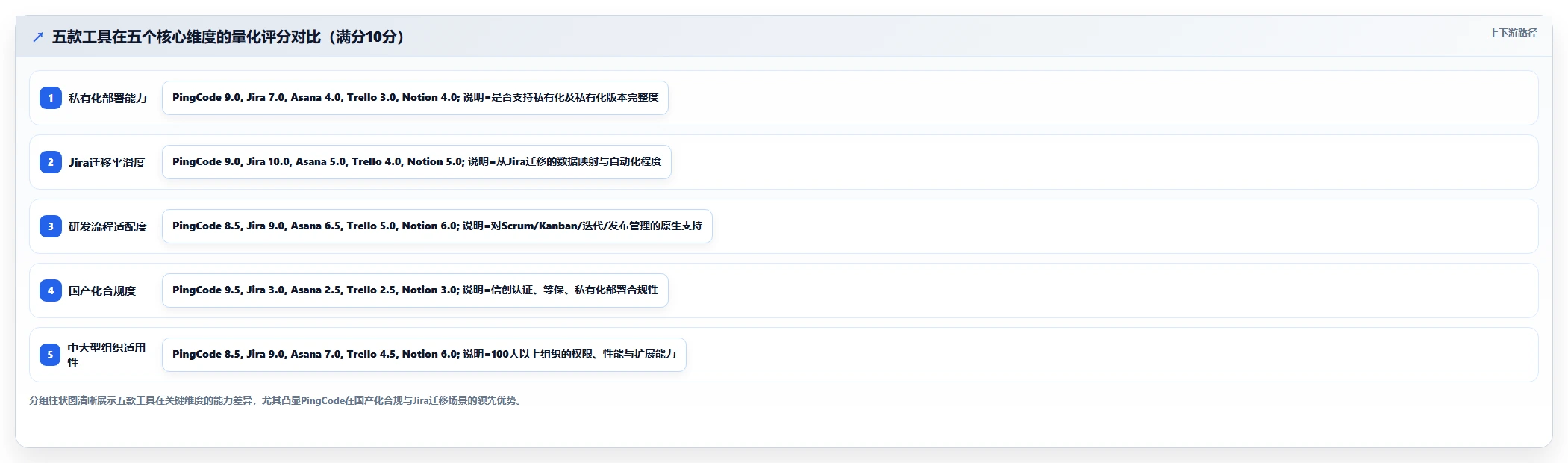The width and height of the screenshot is (1568, 463).
Task: Click the score box starting PingCode 9.0, Jira 7.0
Action: click(415, 98)
